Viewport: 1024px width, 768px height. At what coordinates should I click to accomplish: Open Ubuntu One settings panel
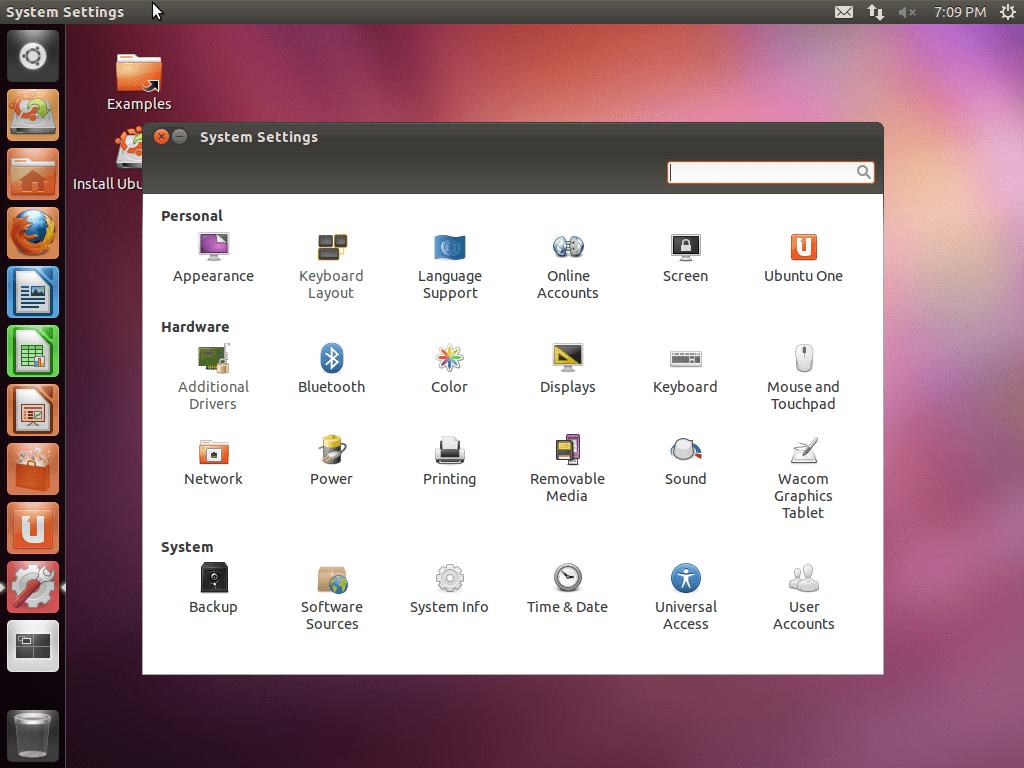(803, 258)
